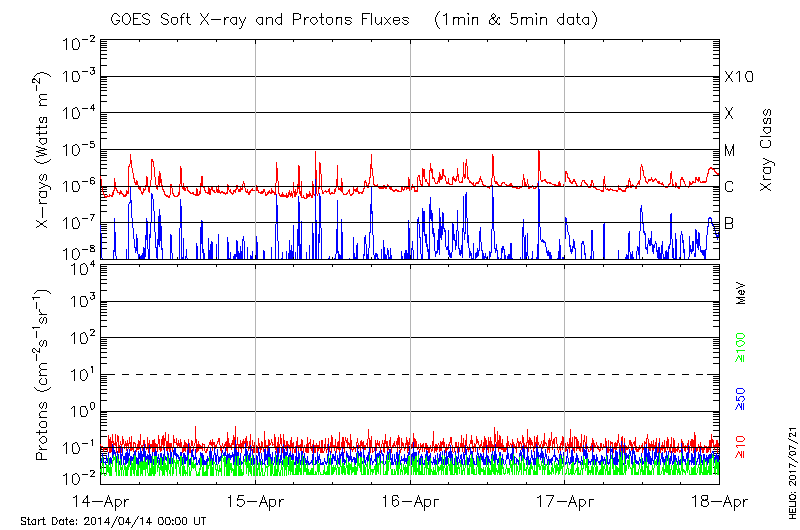Click the Protons y-axis label

coord(44,378)
